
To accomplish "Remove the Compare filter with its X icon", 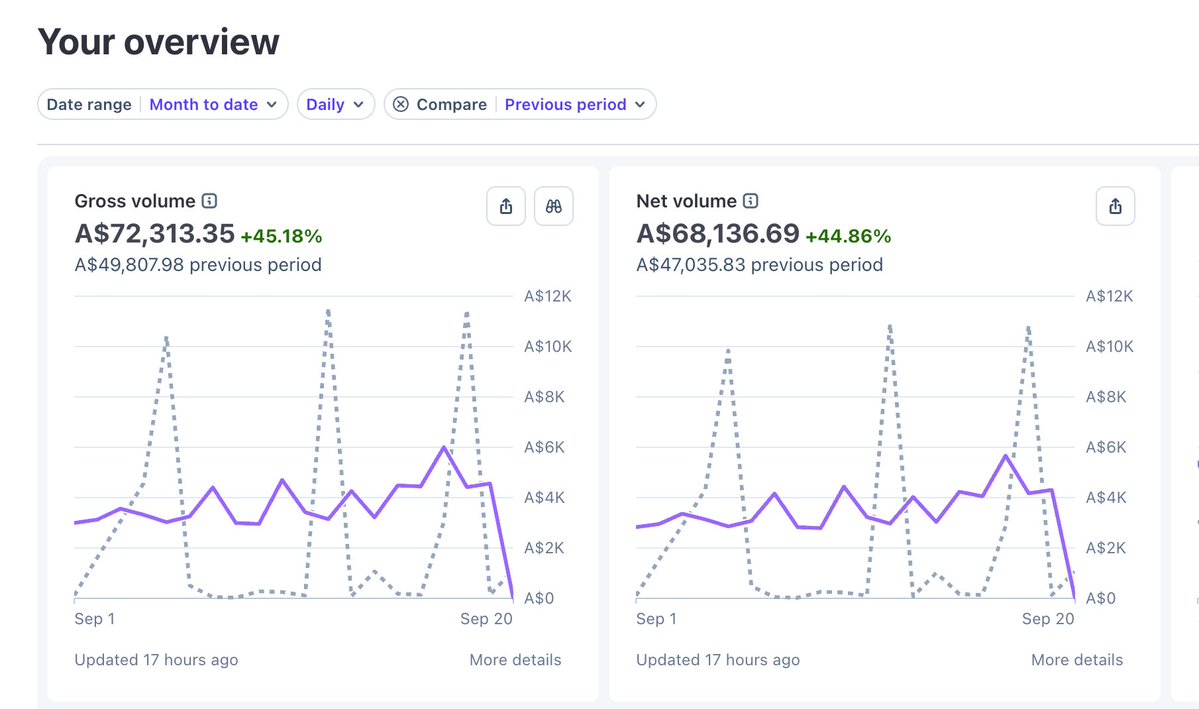I will pyautogui.click(x=401, y=104).
